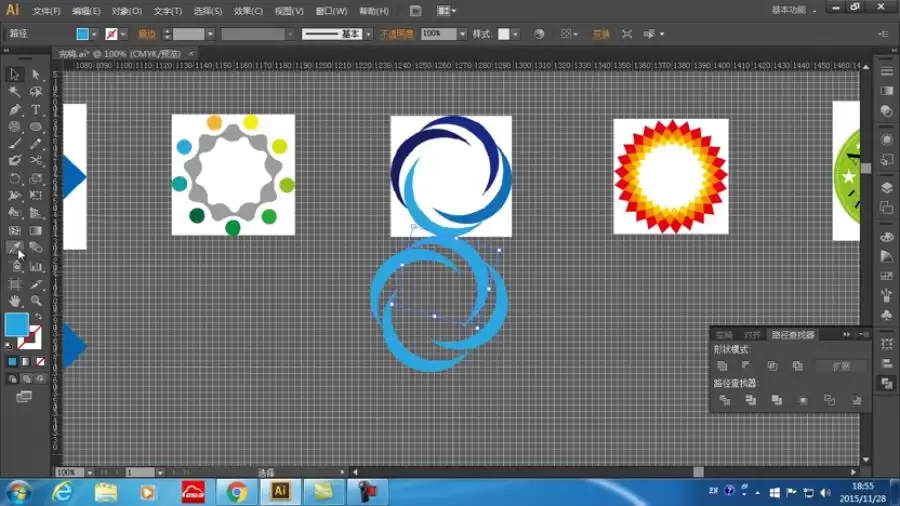Screen dimensions: 900x506
Task: Click Intersect shape mode in Pathfinder
Action: pos(772,365)
